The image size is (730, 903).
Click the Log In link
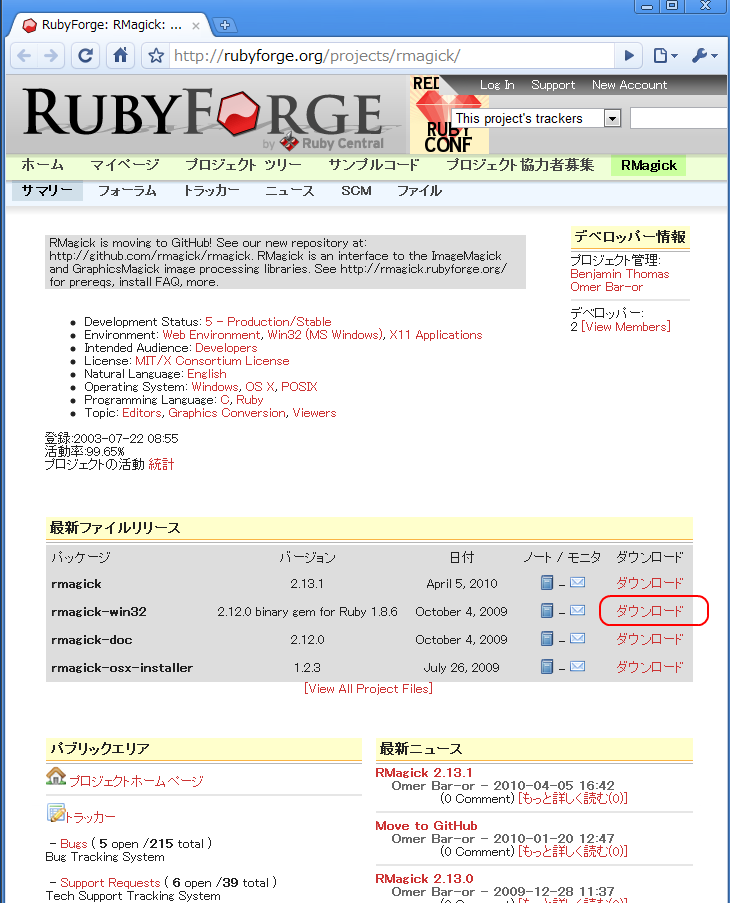[x=497, y=85]
